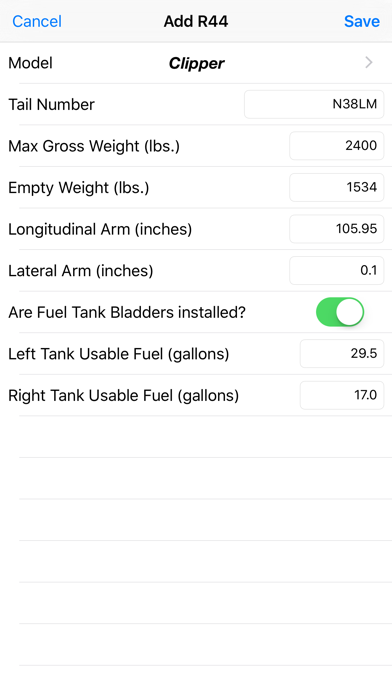The height and width of the screenshot is (696, 392).
Task: Open the Model selection chevron
Action: pyautogui.click(x=368, y=63)
